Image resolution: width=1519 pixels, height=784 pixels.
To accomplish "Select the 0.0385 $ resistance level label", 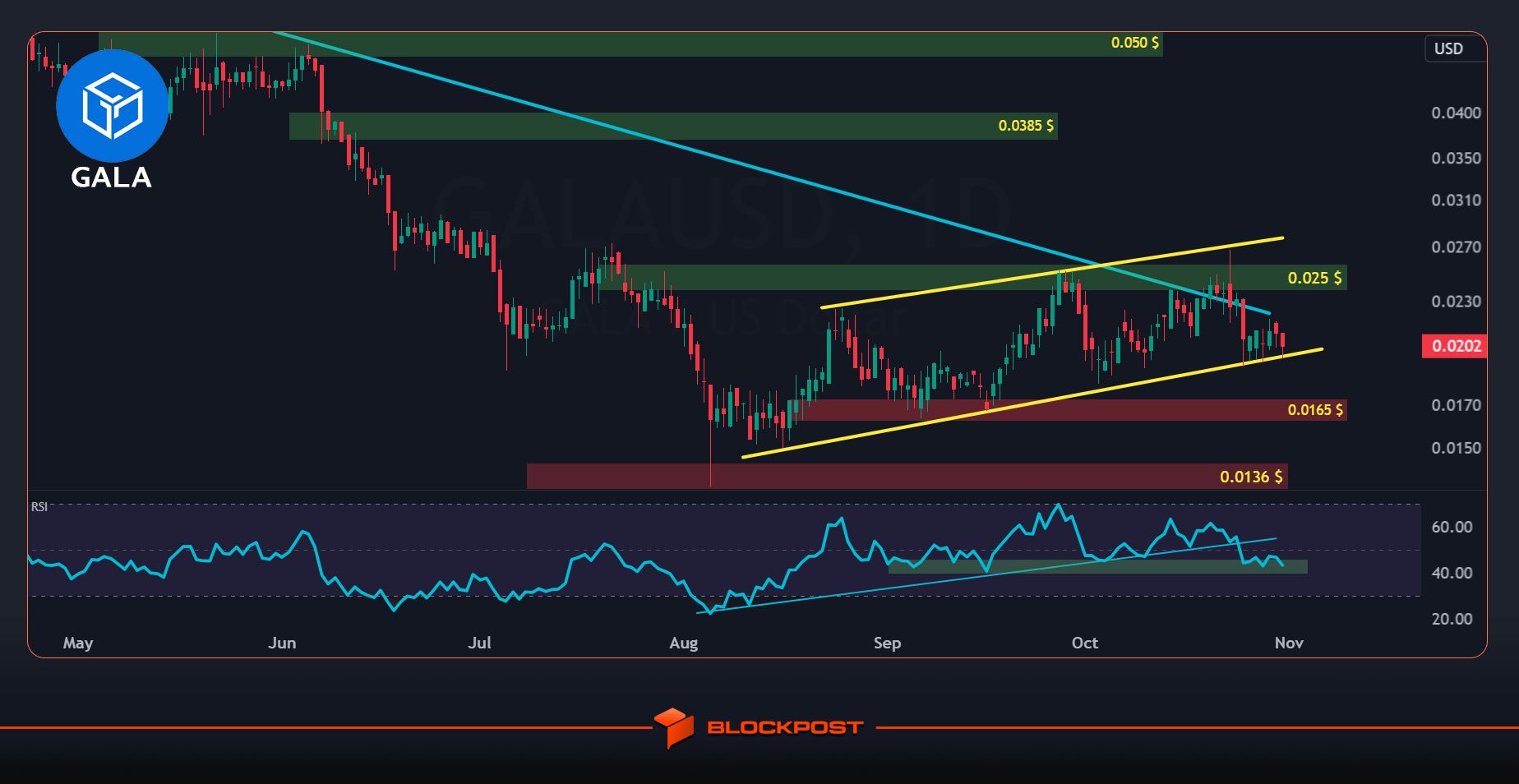I will (1026, 126).
